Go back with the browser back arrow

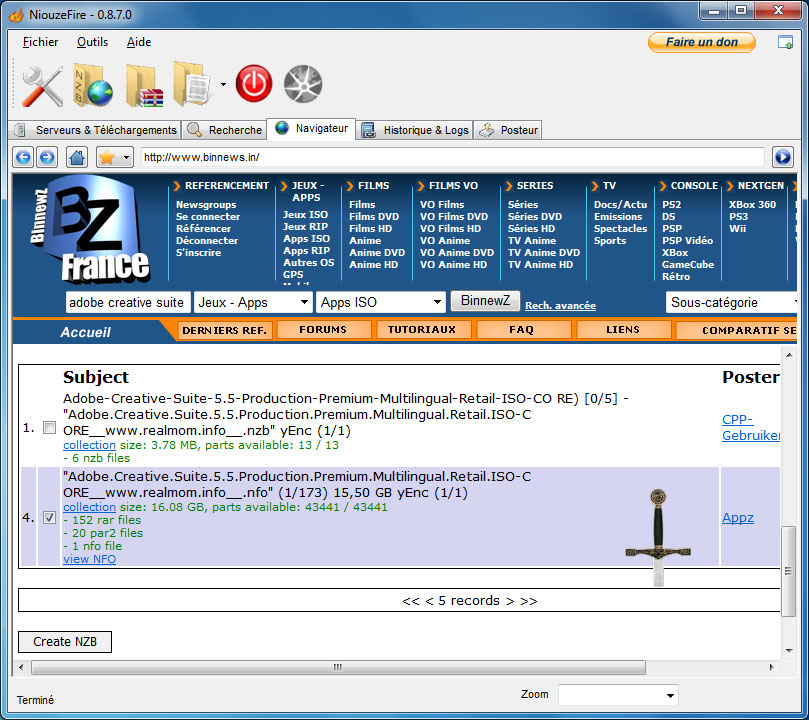23,157
